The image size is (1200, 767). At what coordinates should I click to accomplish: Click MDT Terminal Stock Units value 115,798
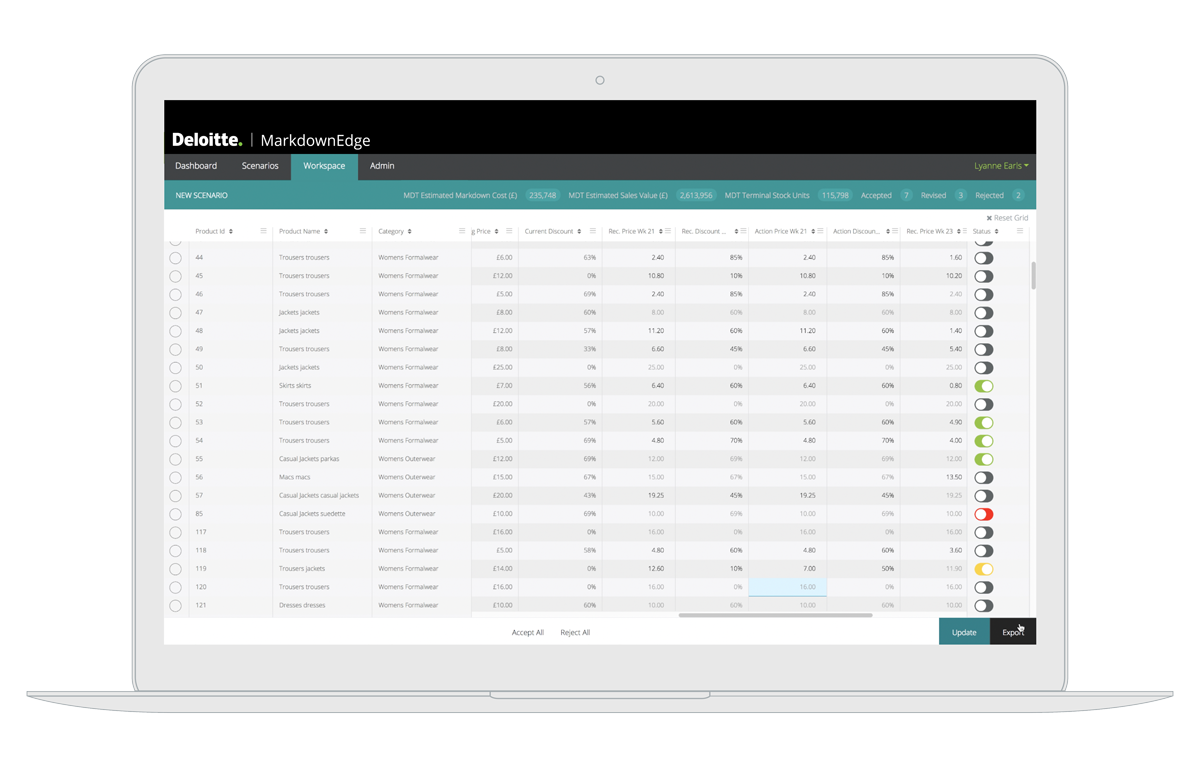pyautogui.click(x=834, y=195)
